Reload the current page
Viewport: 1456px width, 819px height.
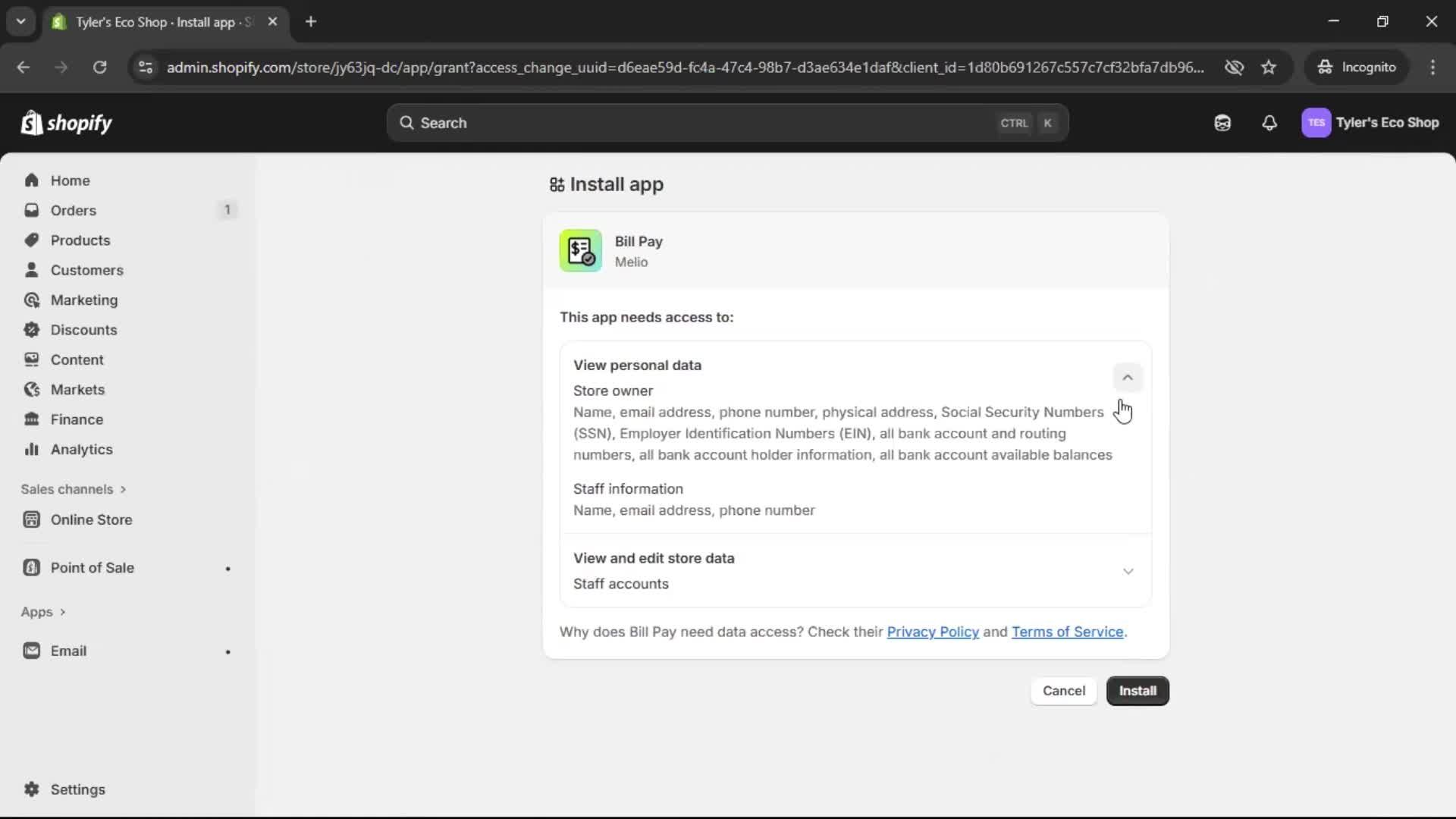99,67
